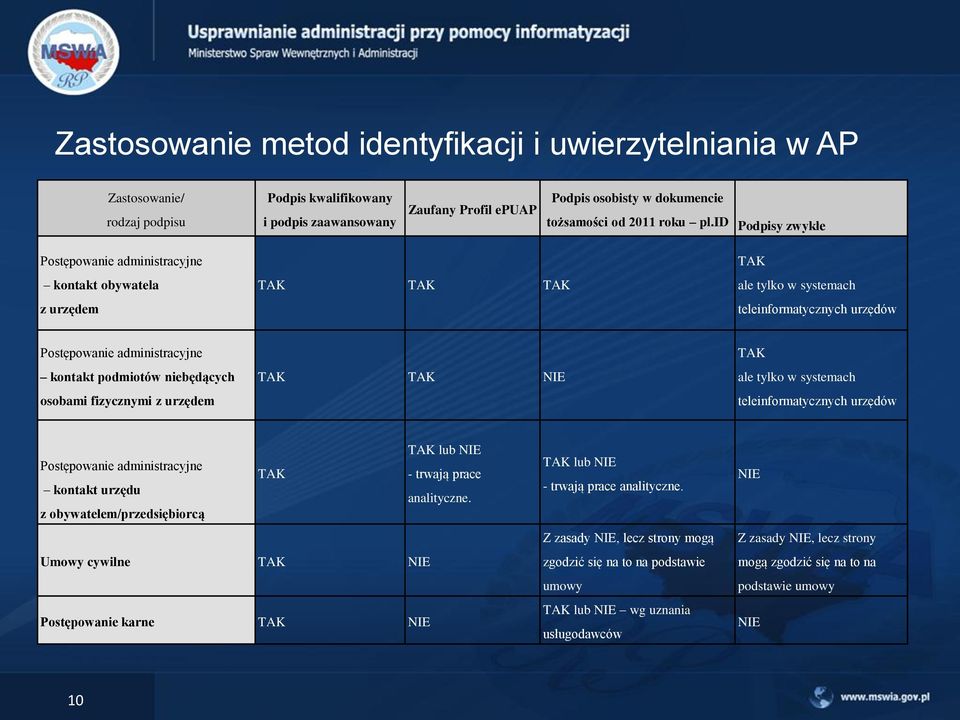Click the 'Umowy cywilne' row label
Image resolution: width=960 pixels, height=720 pixels.
point(146,560)
